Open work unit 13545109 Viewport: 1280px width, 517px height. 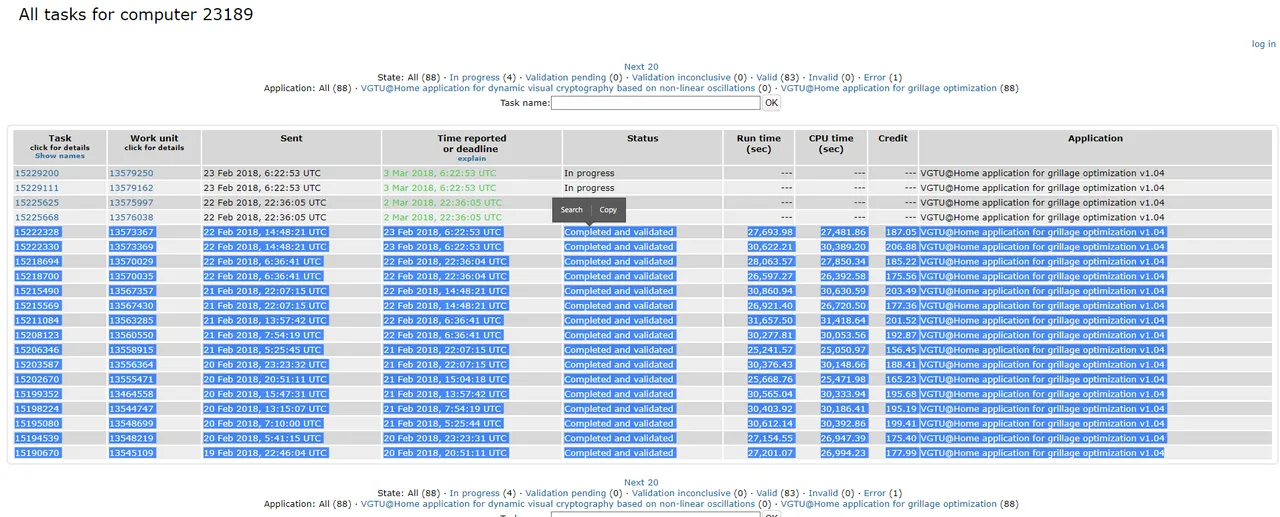131,453
